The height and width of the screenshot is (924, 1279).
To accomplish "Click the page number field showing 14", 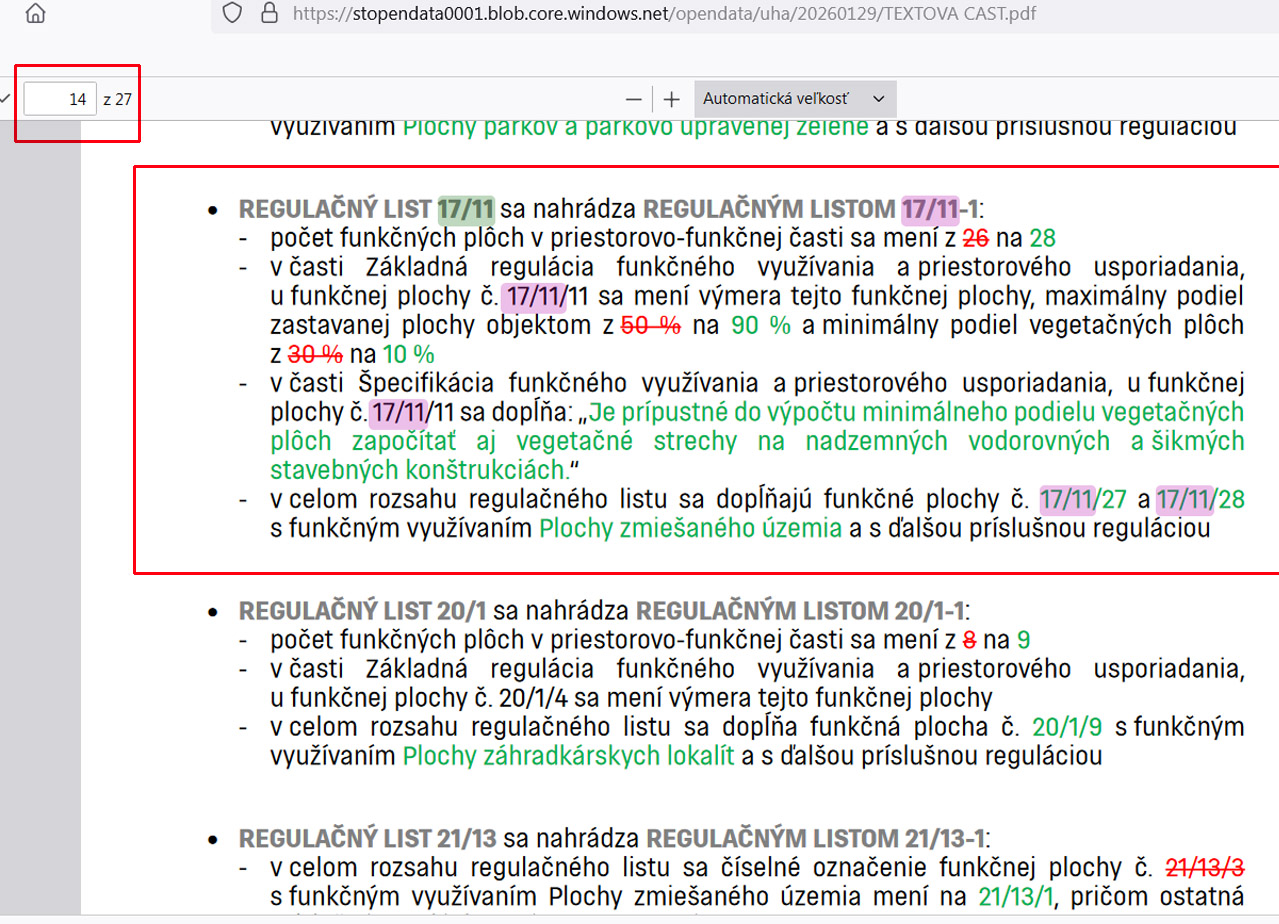I will coord(60,99).
